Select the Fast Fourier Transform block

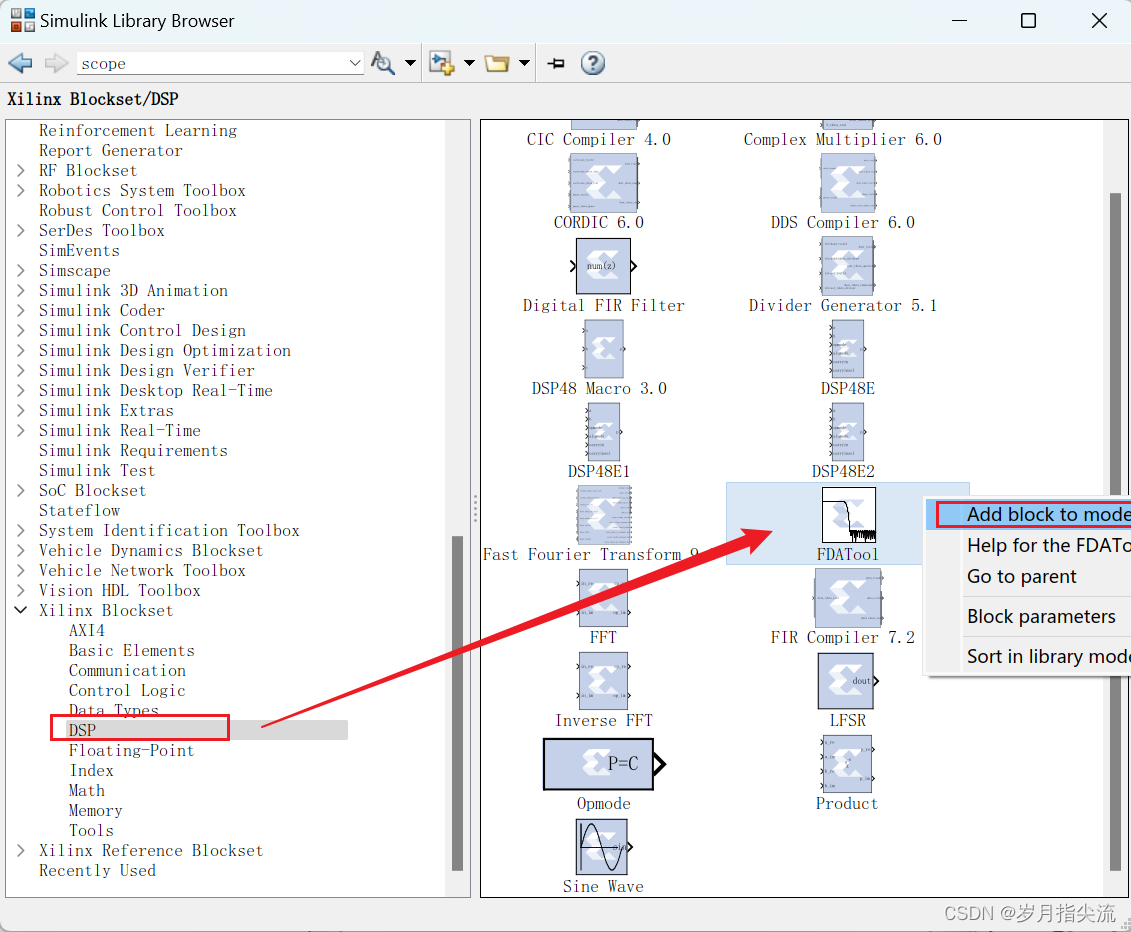click(604, 514)
